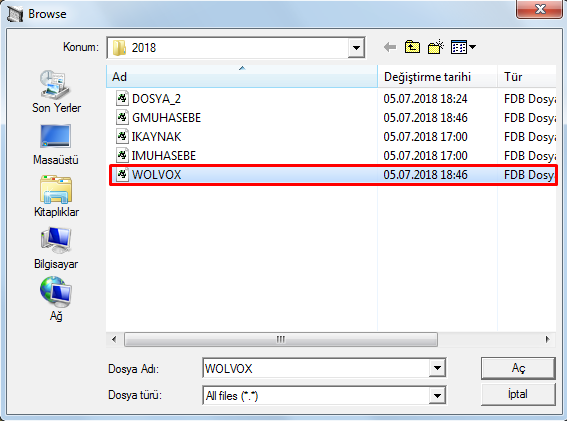This screenshot has height=421, width=567.
Task: Create a new folder
Action: point(436,47)
